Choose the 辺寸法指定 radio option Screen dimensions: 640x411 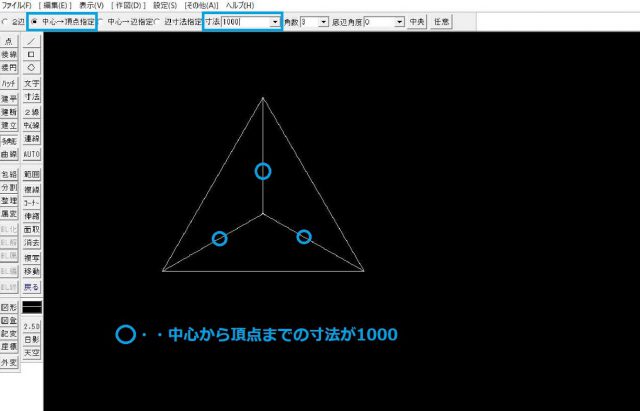[157, 21]
